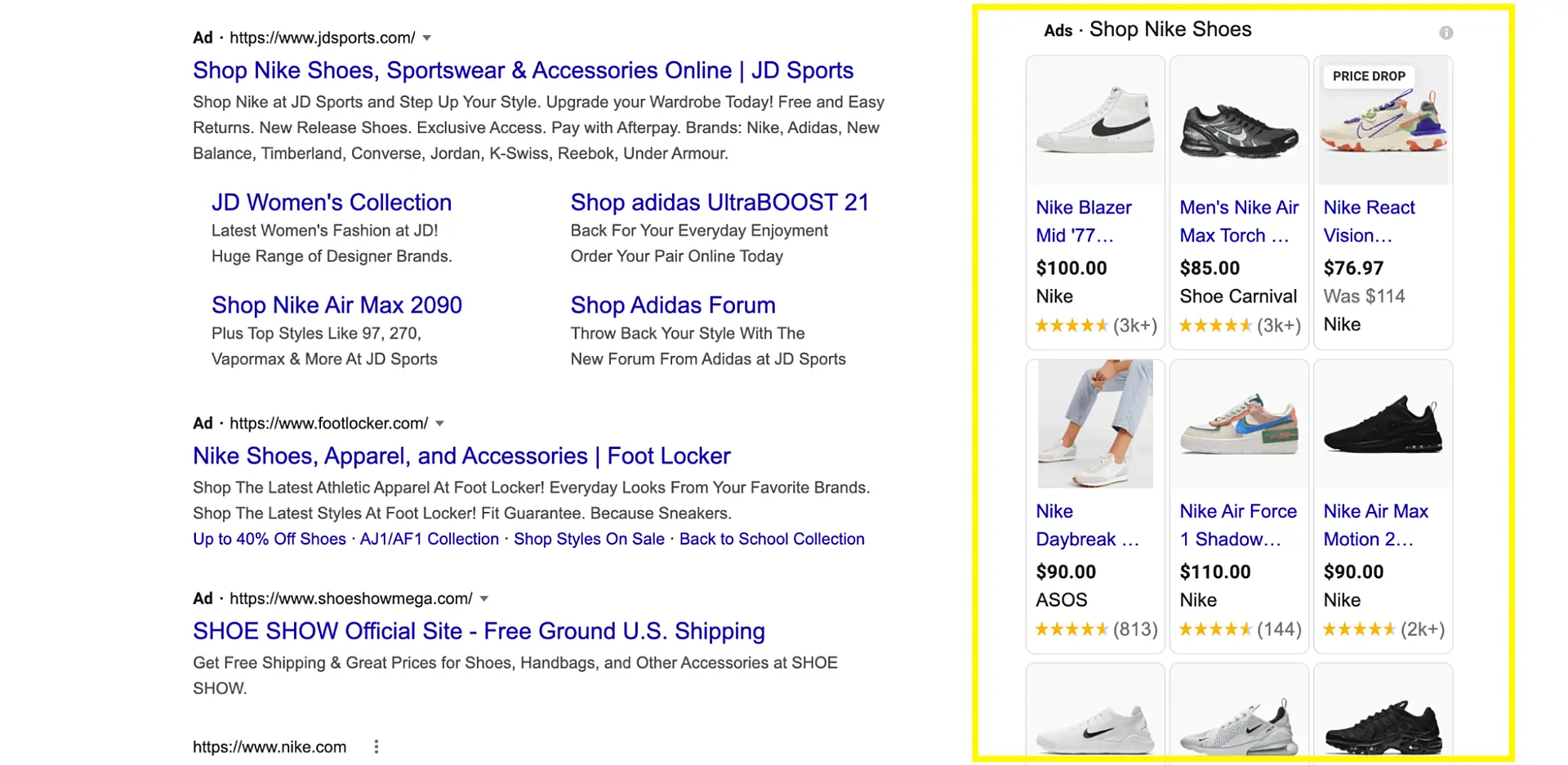Image resolution: width=1568 pixels, height=765 pixels.
Task: Open the three-dot menu beside nike.com
Action: (376, 745)
